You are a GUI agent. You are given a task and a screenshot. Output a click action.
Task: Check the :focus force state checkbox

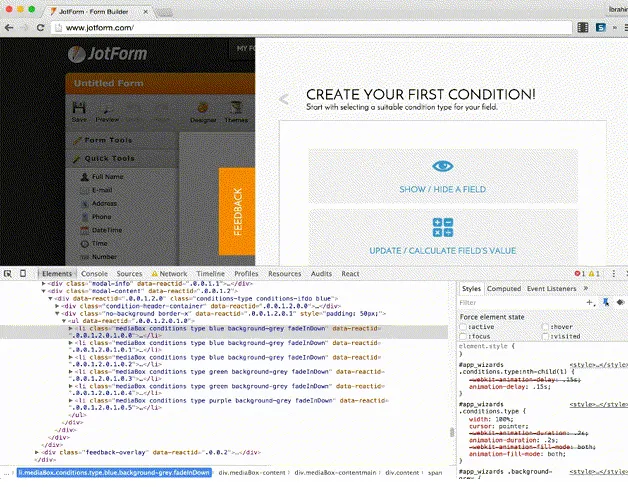pos(463,336)
